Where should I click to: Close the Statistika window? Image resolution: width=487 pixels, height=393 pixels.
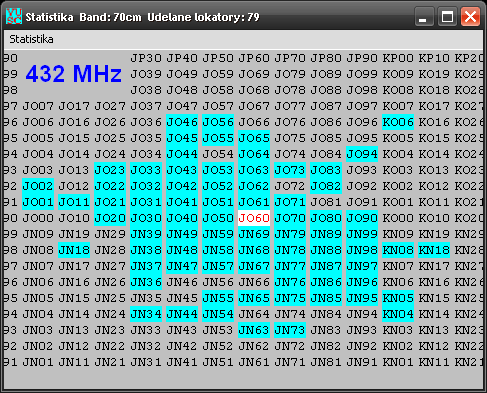[470, 16]
